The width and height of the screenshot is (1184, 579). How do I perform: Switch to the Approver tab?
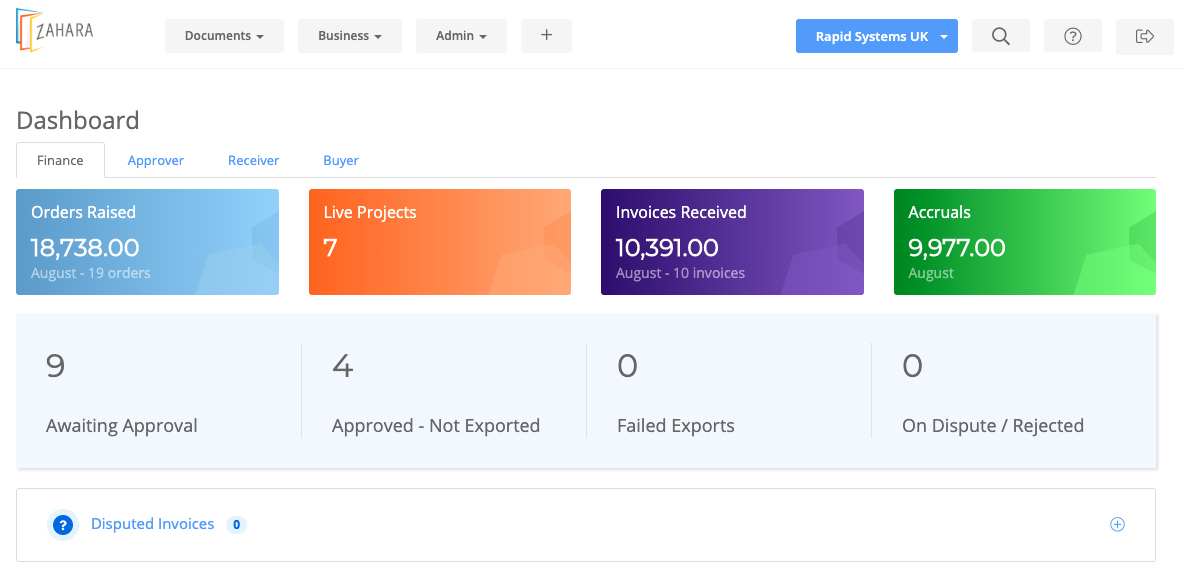pos(156,160)
